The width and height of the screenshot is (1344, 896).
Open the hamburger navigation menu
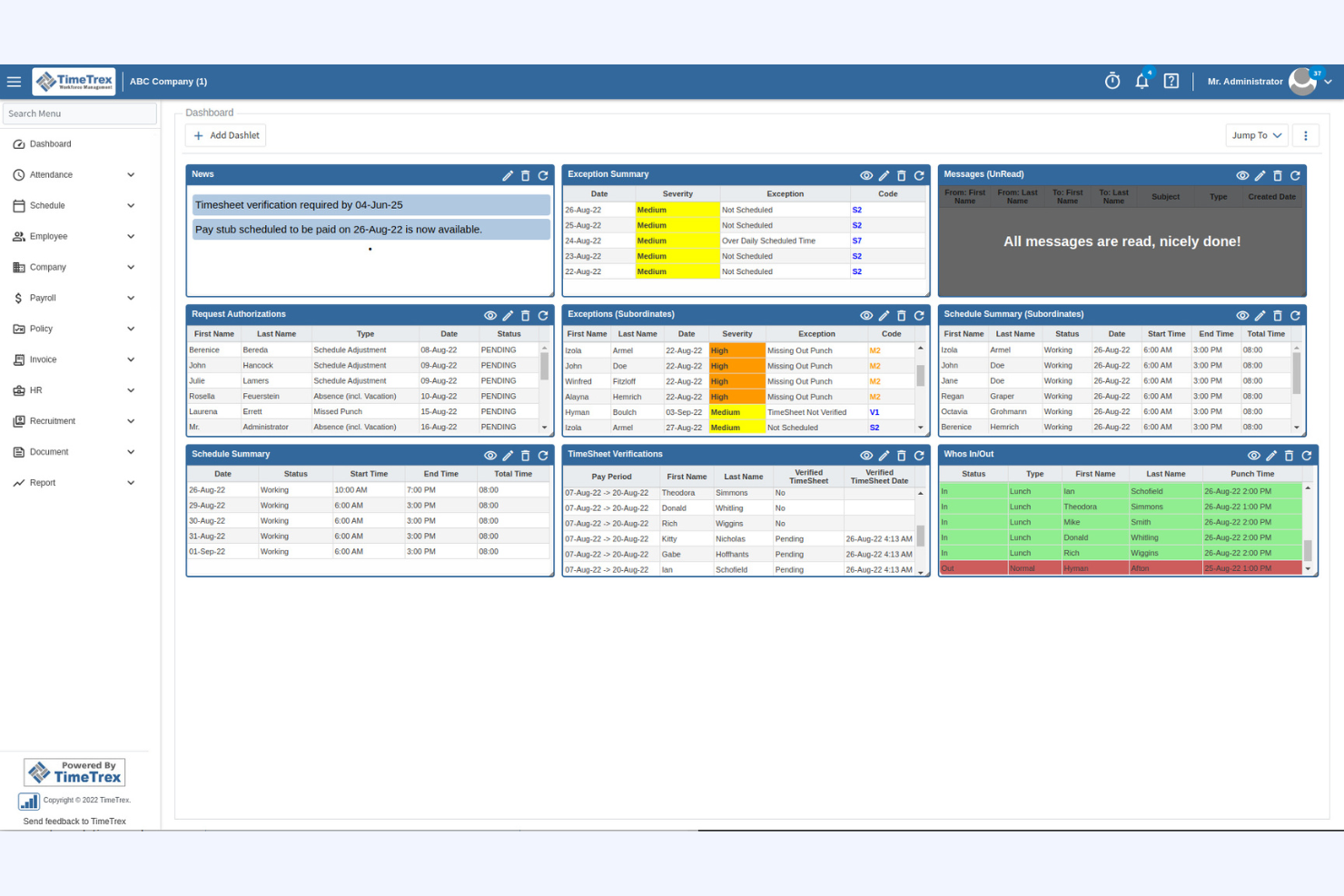[15, 81]
